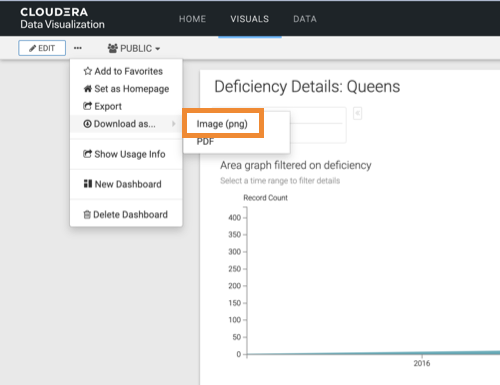Click the download circle icon in menu
Viewport: 500px width, 385px height.
pos(87,124)
